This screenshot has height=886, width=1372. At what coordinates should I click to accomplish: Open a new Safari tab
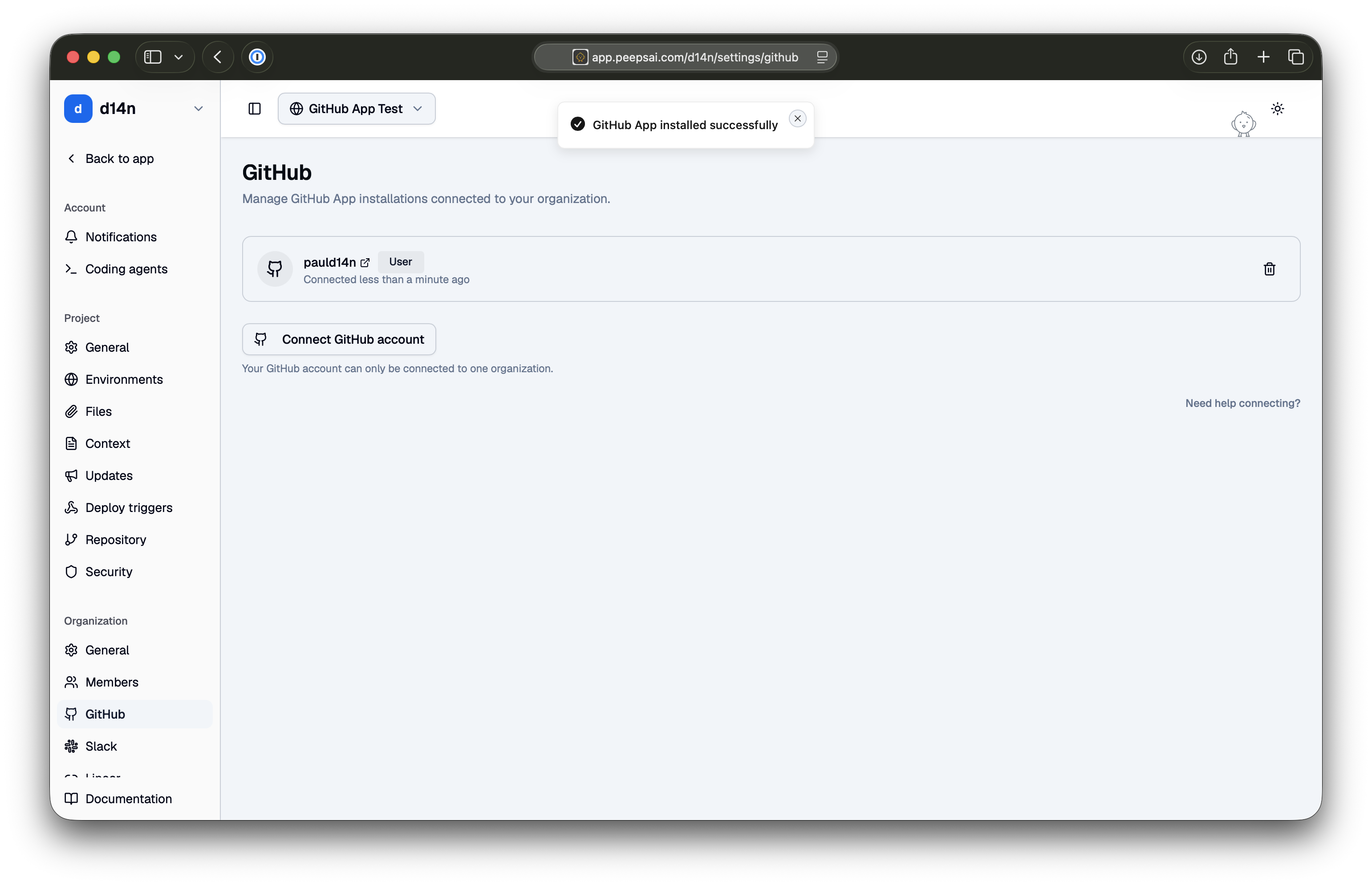pos(1263,57)
